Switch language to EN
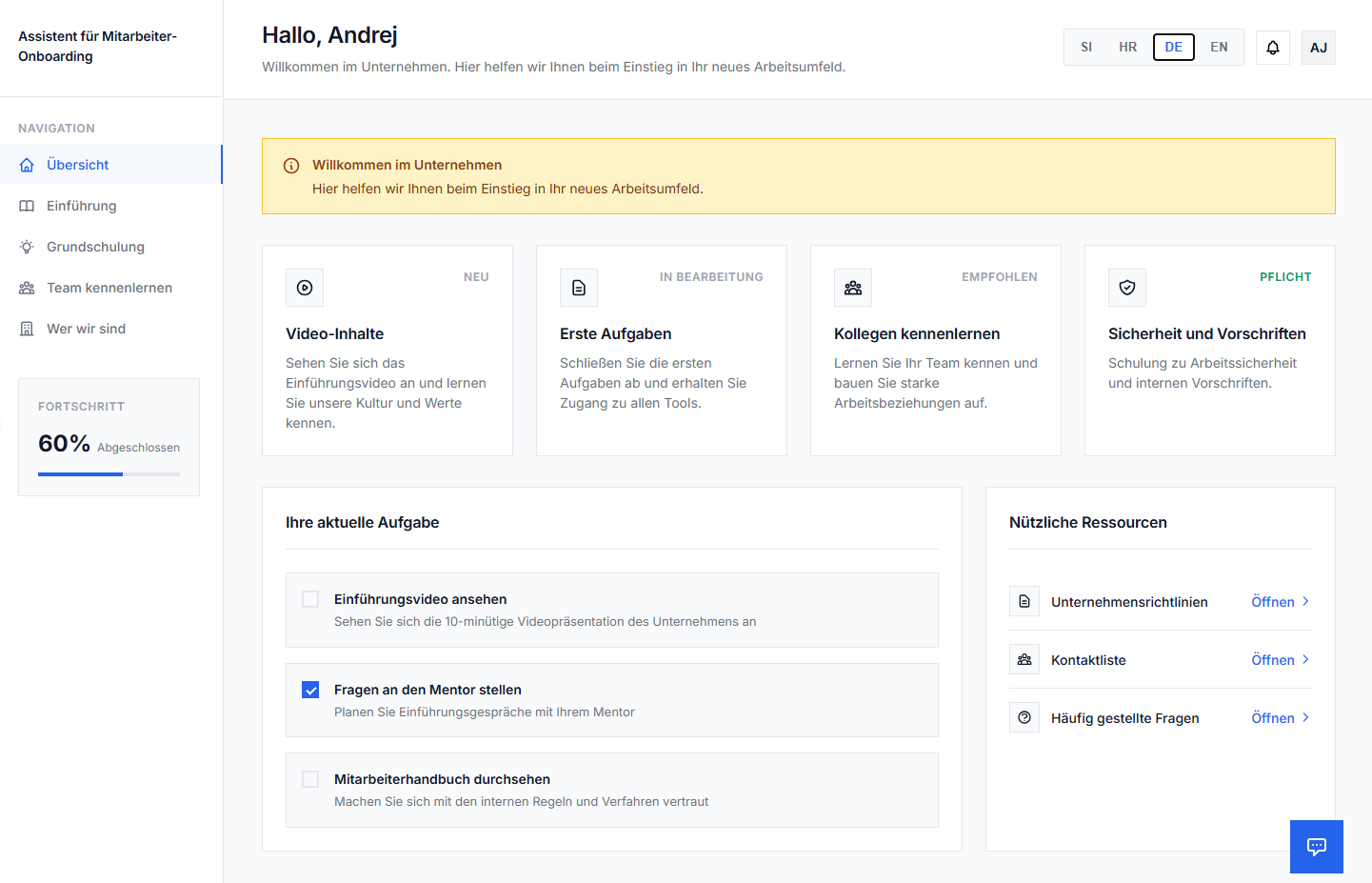The height and width of the screenshot is (883, 1372). pyautogui.click(x=1219, y=47)
